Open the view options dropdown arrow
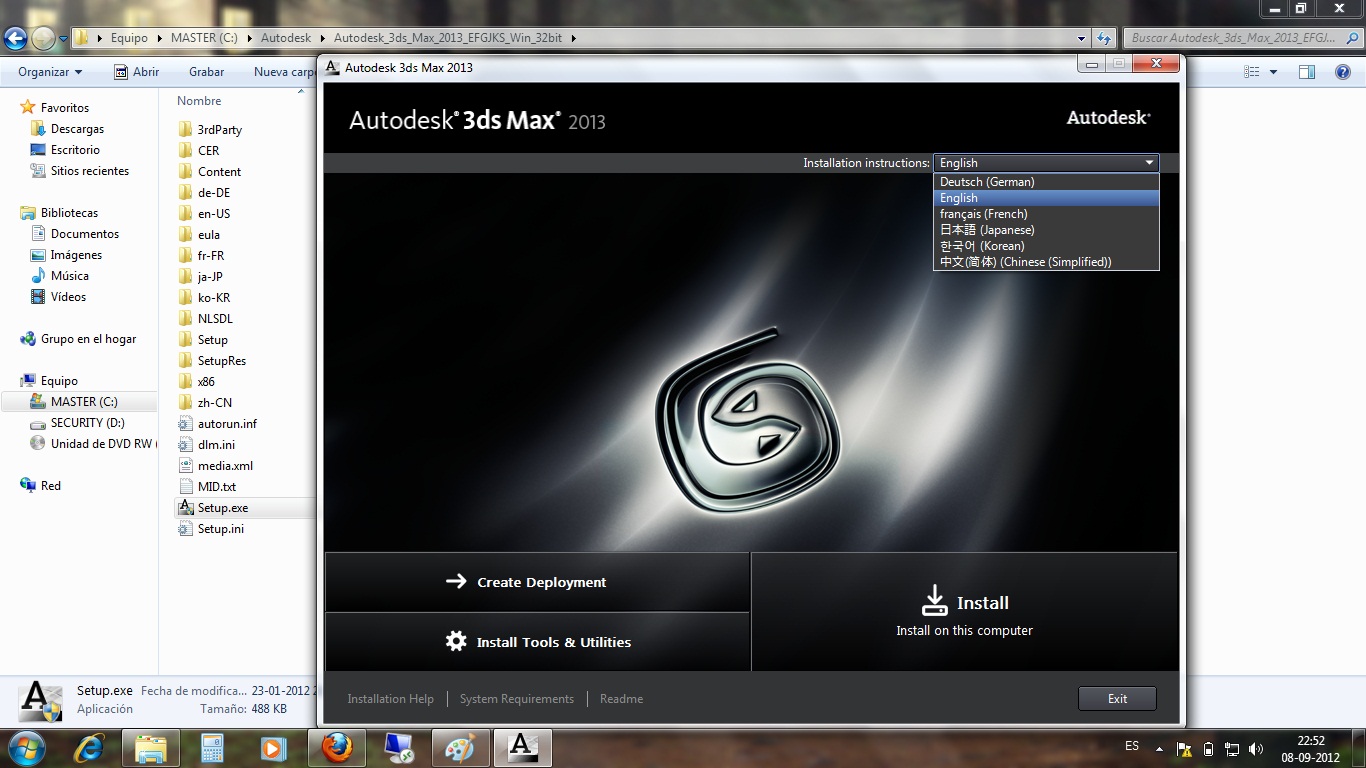Image resolution: width=1366 pixels, height=768 pixels. pos(1273,72)
